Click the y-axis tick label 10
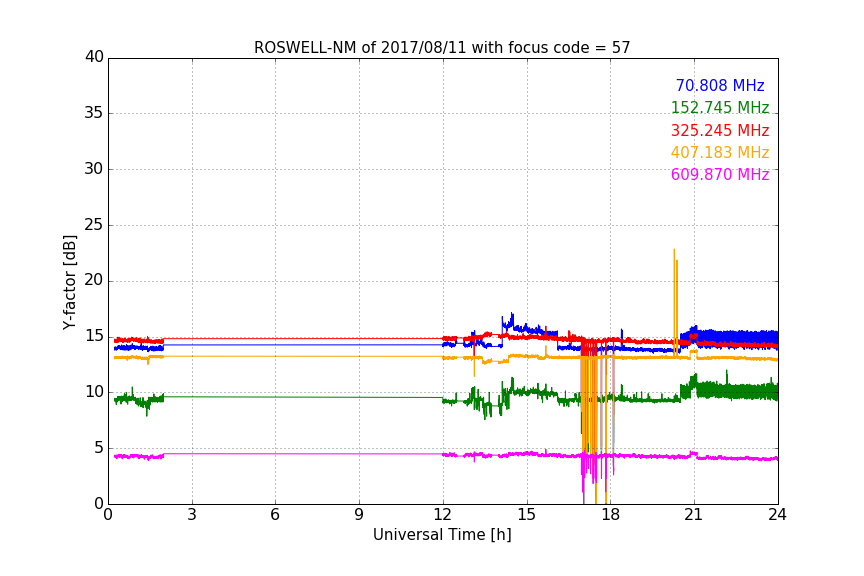864x576 pixels. tap(94, 392)
